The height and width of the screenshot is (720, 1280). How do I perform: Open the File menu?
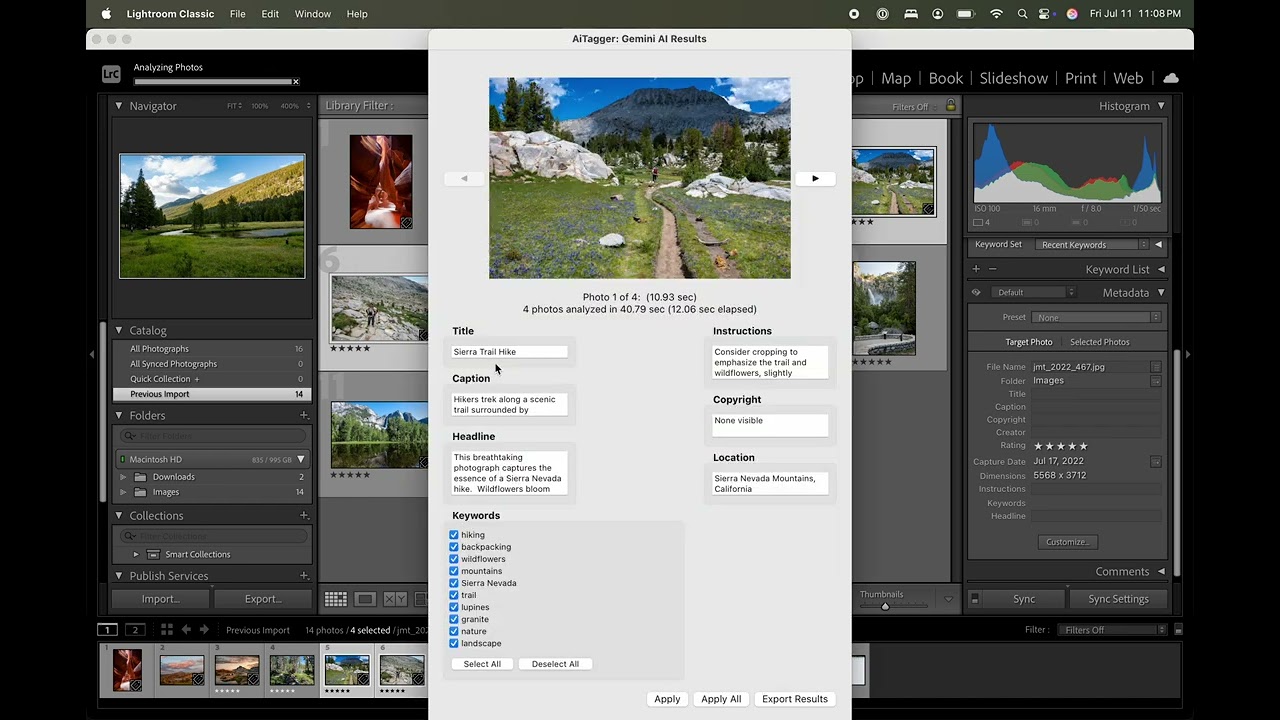(x=237, y=14)
